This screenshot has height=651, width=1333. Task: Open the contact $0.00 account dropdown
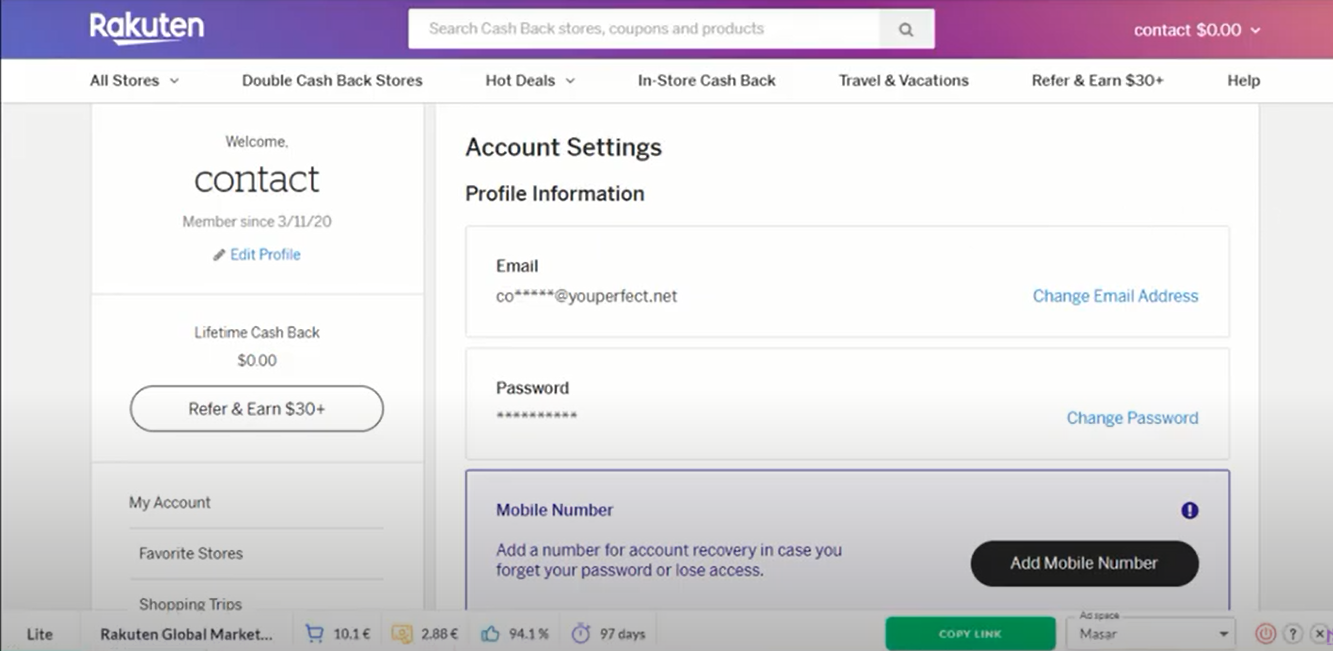coord(1197,30)
